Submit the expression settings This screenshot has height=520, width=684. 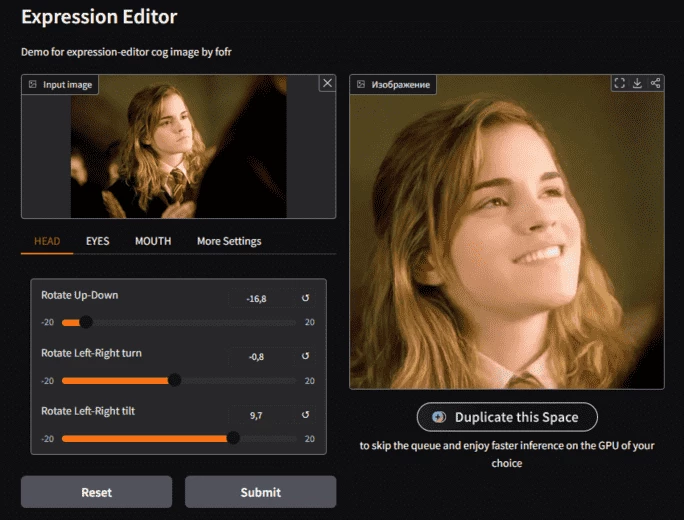pyautogui.click(x=260, y=492)
